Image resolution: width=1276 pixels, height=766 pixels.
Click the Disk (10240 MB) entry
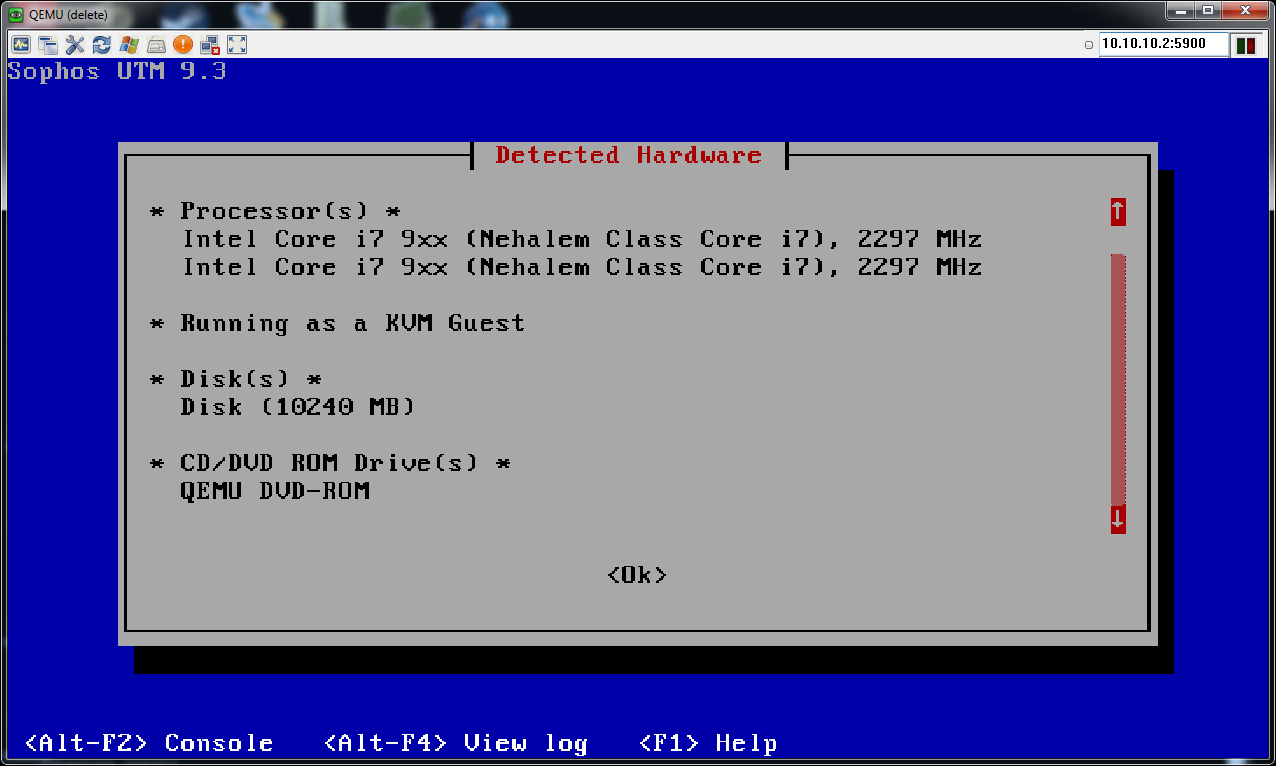pyautogui.click(x=298, y=407)
